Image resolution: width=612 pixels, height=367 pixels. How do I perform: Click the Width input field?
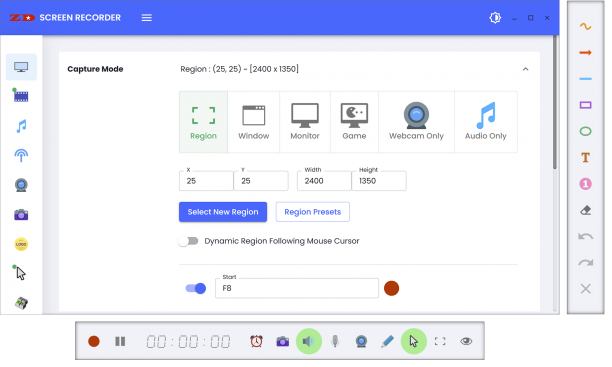tap(324, 181)
